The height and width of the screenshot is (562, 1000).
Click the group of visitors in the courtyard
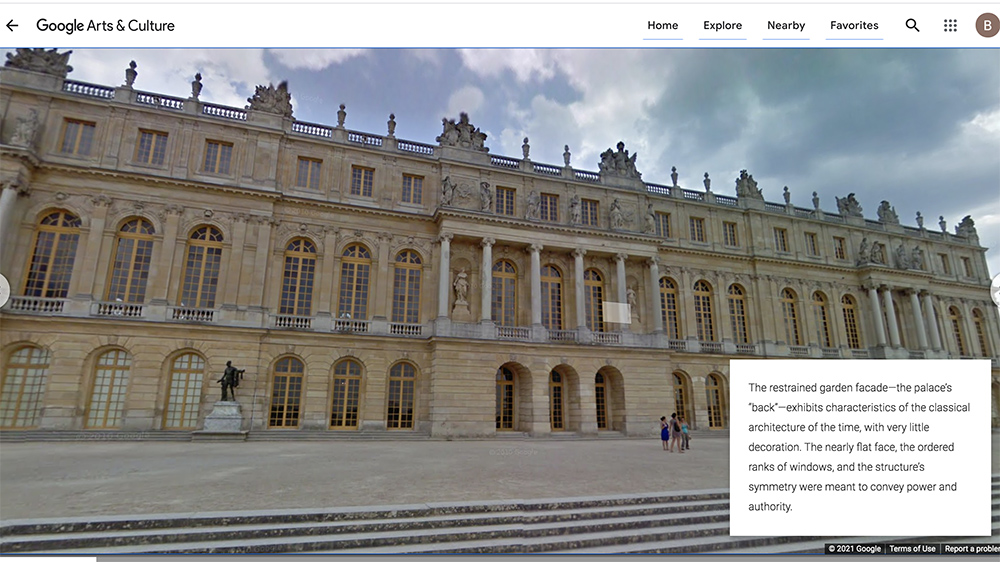(x=674, y=432)
